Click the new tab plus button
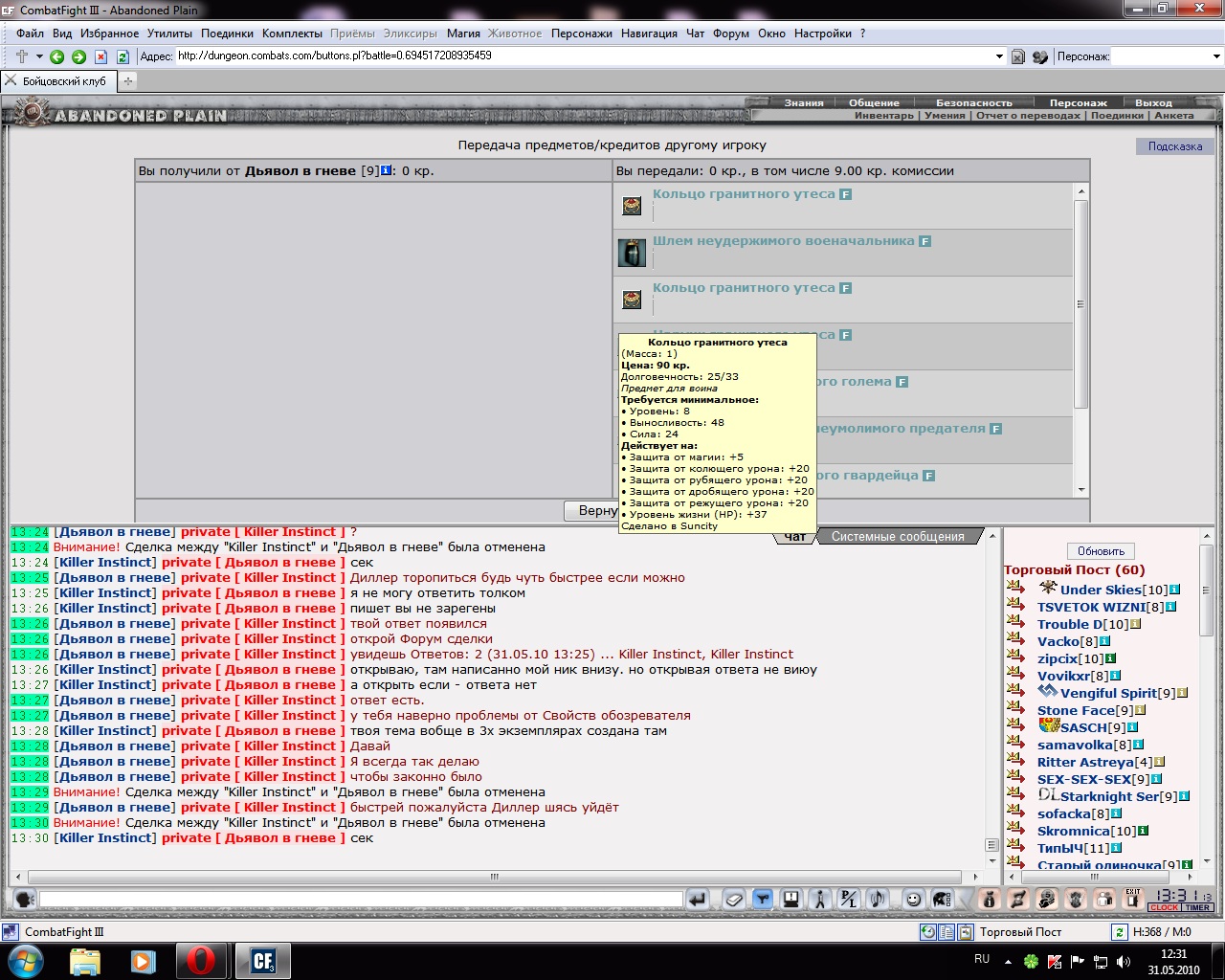Image resolution: width=1225 pixels, height=980 pixels. click(127, 81)
